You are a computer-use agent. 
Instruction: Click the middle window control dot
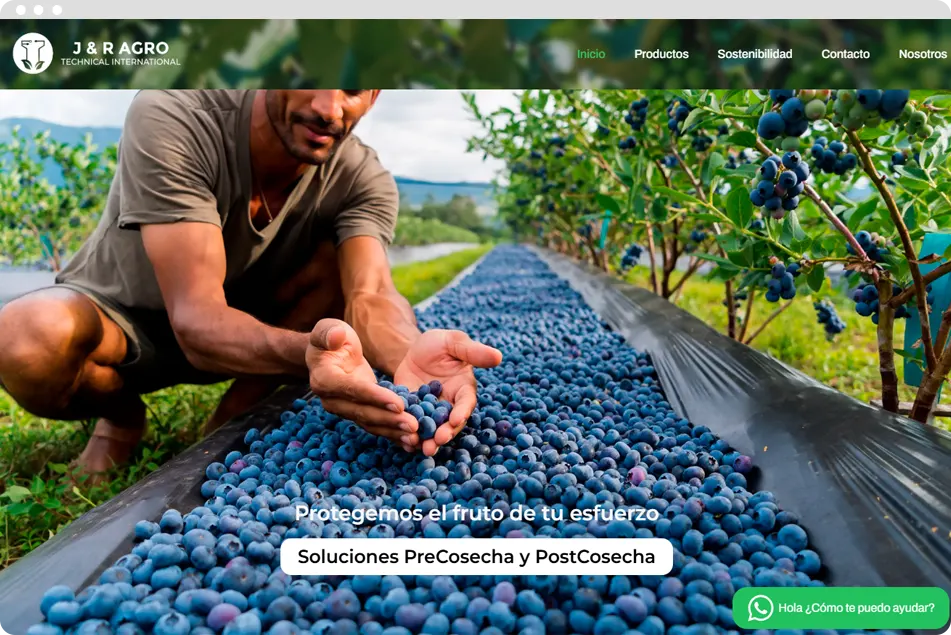(39, 10)
